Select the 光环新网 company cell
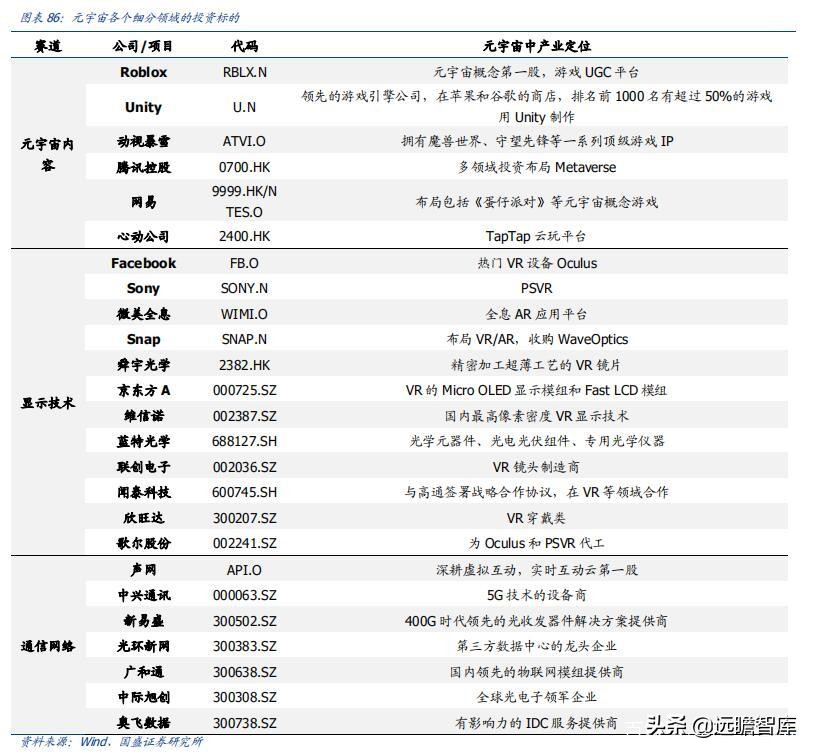The width and height of the screenshot is (815, 755). tap(143, 646)
